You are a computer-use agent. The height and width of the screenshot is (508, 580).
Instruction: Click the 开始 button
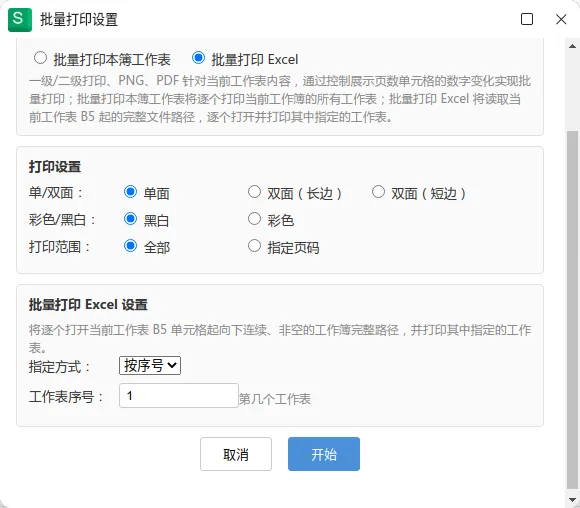[324, 454]
